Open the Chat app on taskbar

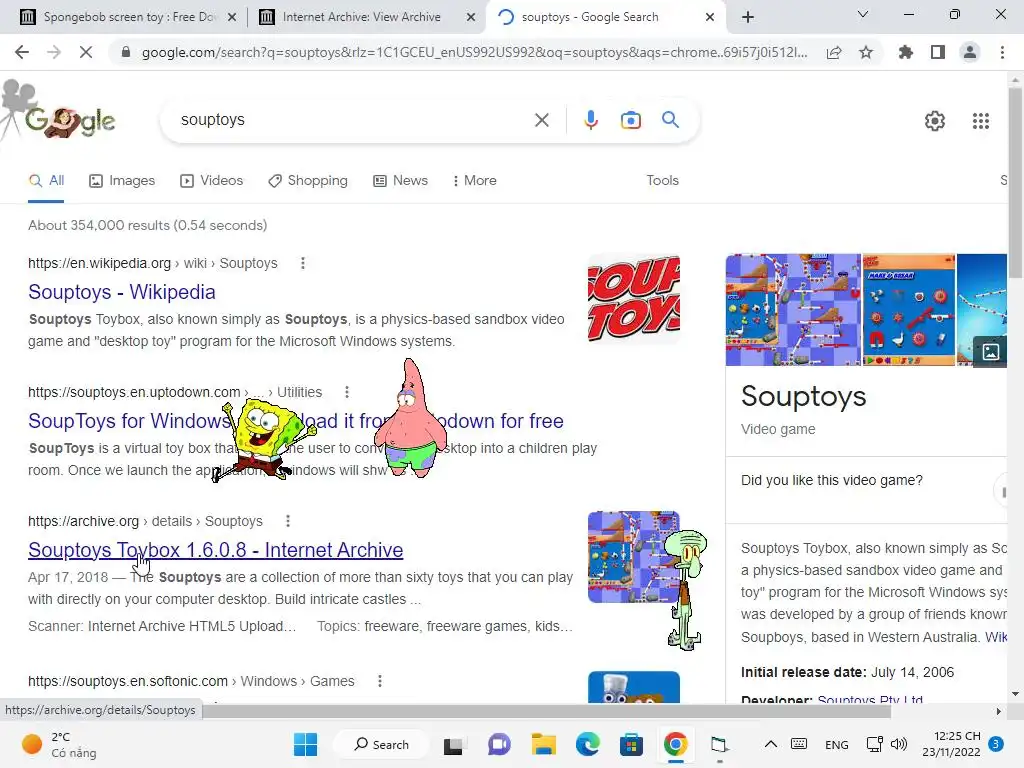click(499, 744)
